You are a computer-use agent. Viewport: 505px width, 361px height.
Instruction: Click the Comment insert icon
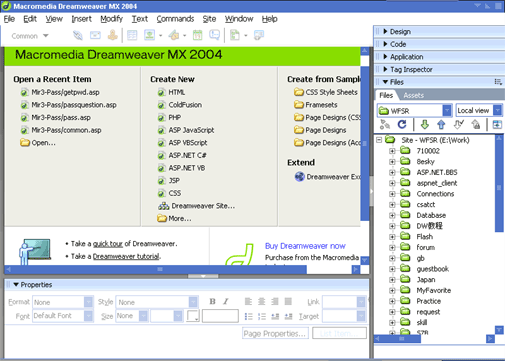pyautogui.click(x=214, y=35)
